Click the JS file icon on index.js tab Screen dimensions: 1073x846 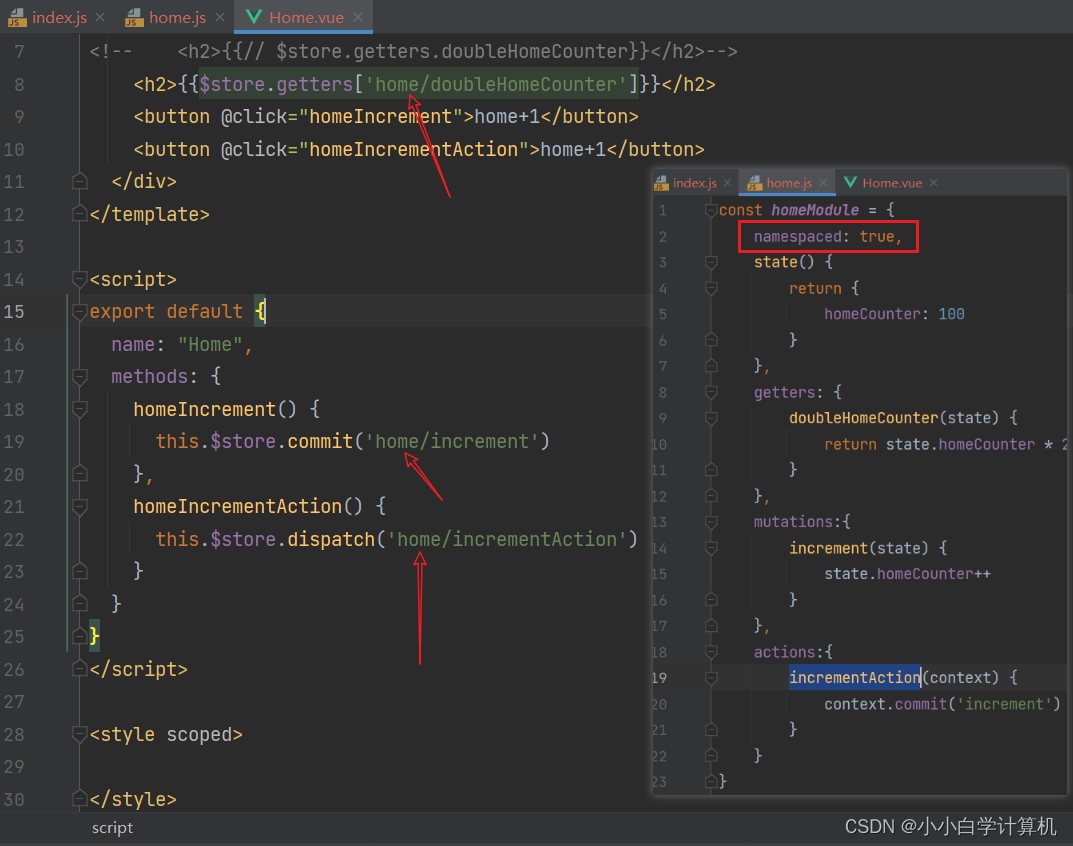tap(17, 17)
